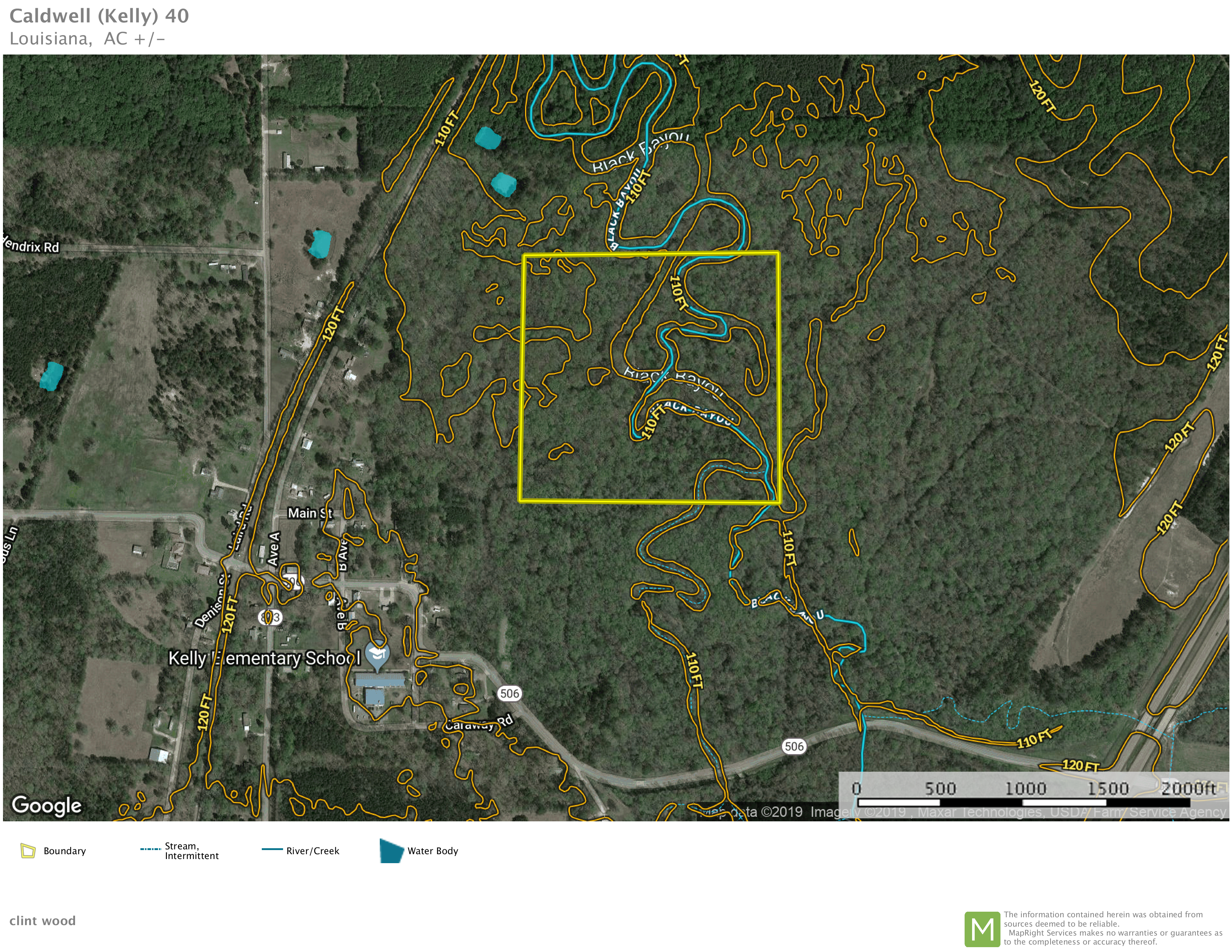The width and height of the screenshot is (1232, 952).
Task: Click the Kelly Elementary School map pin
Action: [378, 655]
